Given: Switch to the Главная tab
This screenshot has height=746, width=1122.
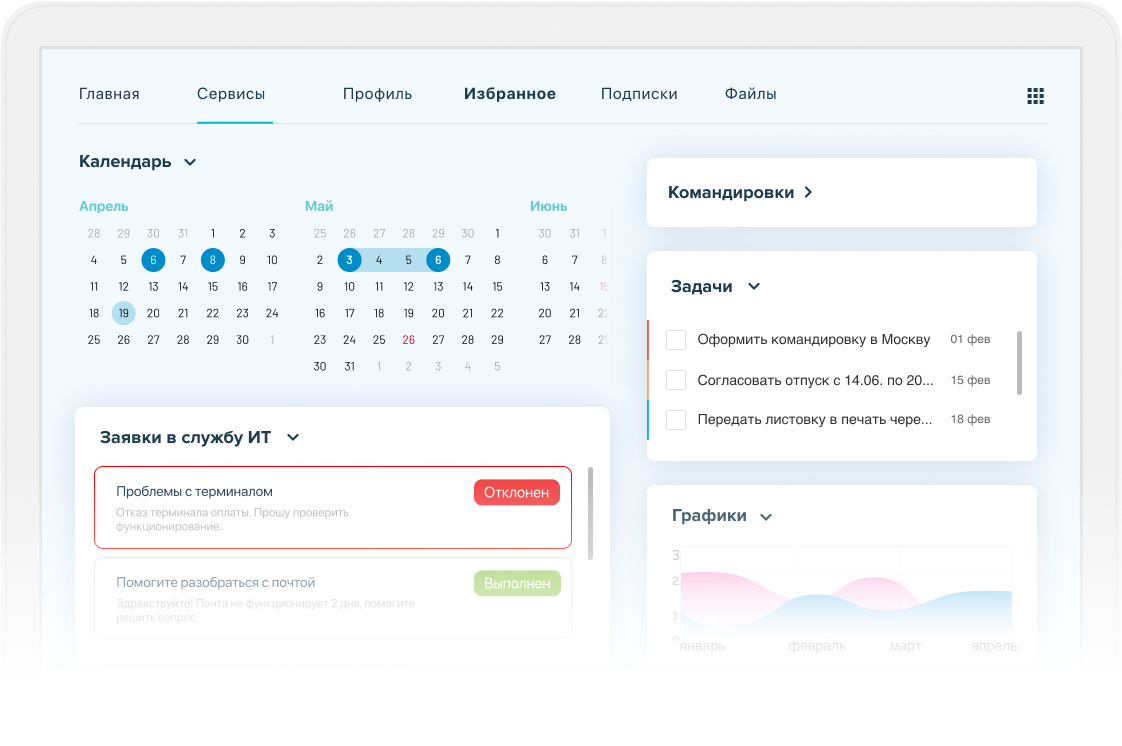Looking at the screenshot, I should (x=109, y=93).
